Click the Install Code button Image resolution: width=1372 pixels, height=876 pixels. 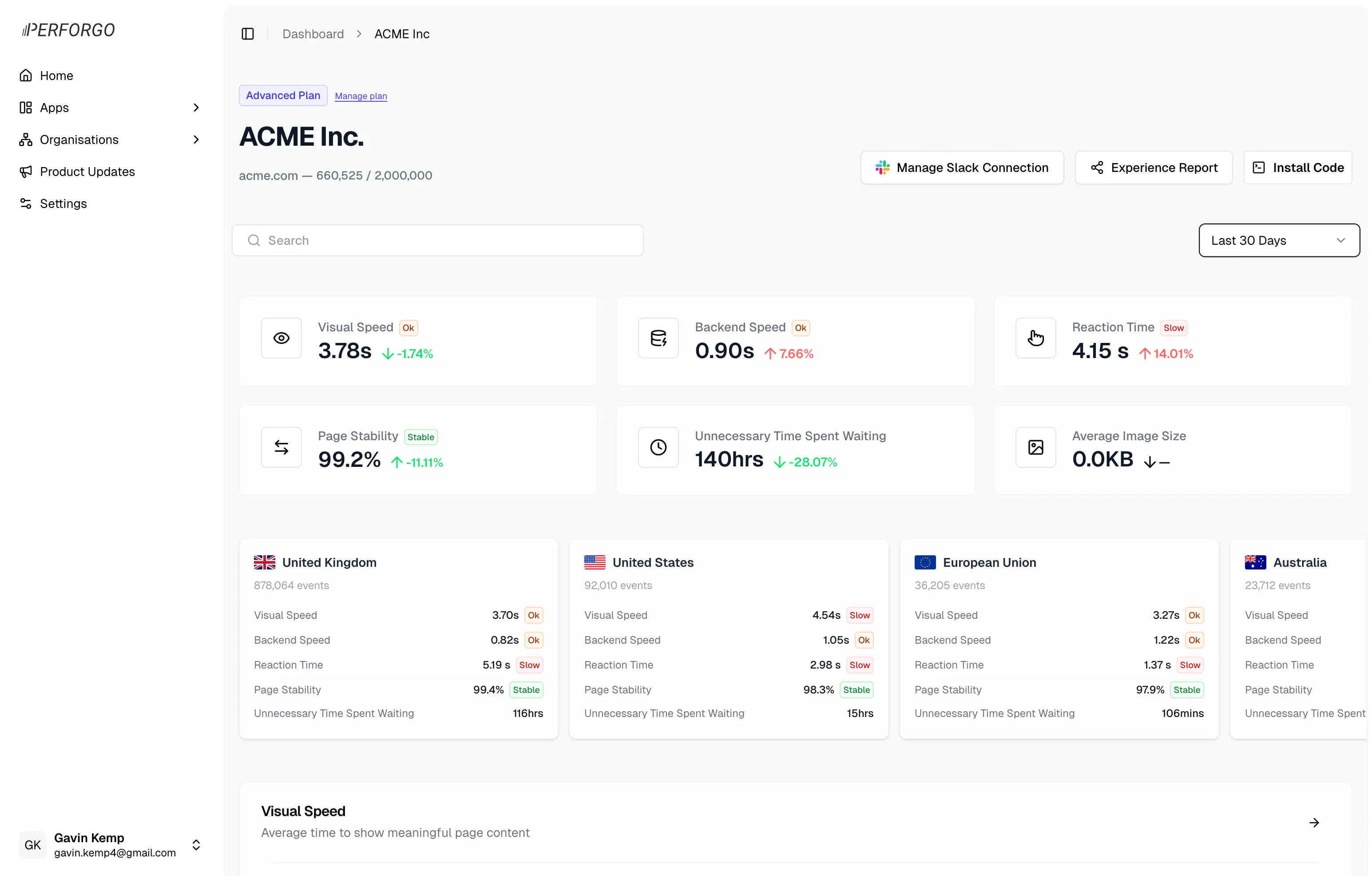(1297, 167)
